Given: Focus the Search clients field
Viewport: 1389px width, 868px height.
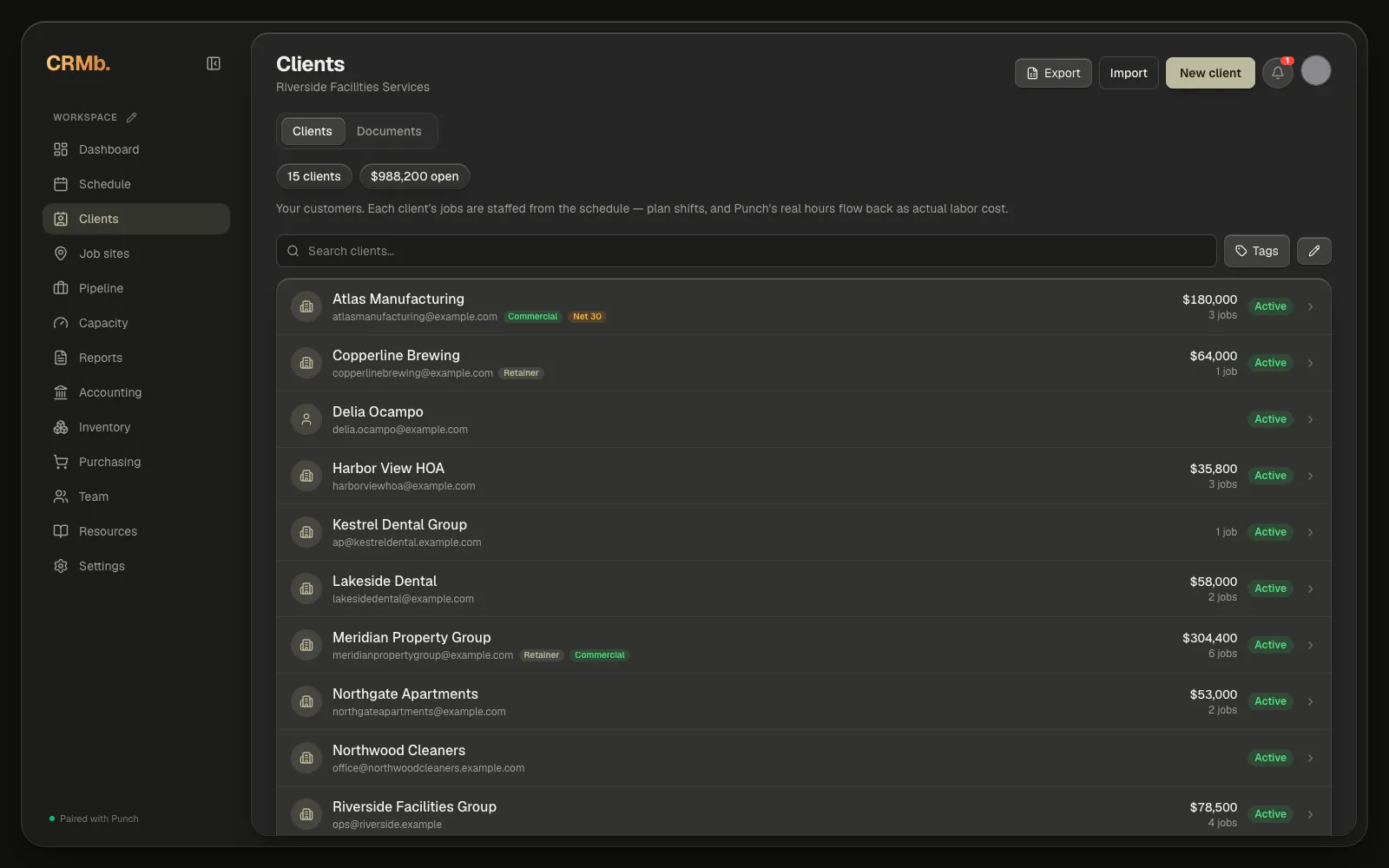Looking at the screenshot, I should pyautogui.click(x=746, y=251).
